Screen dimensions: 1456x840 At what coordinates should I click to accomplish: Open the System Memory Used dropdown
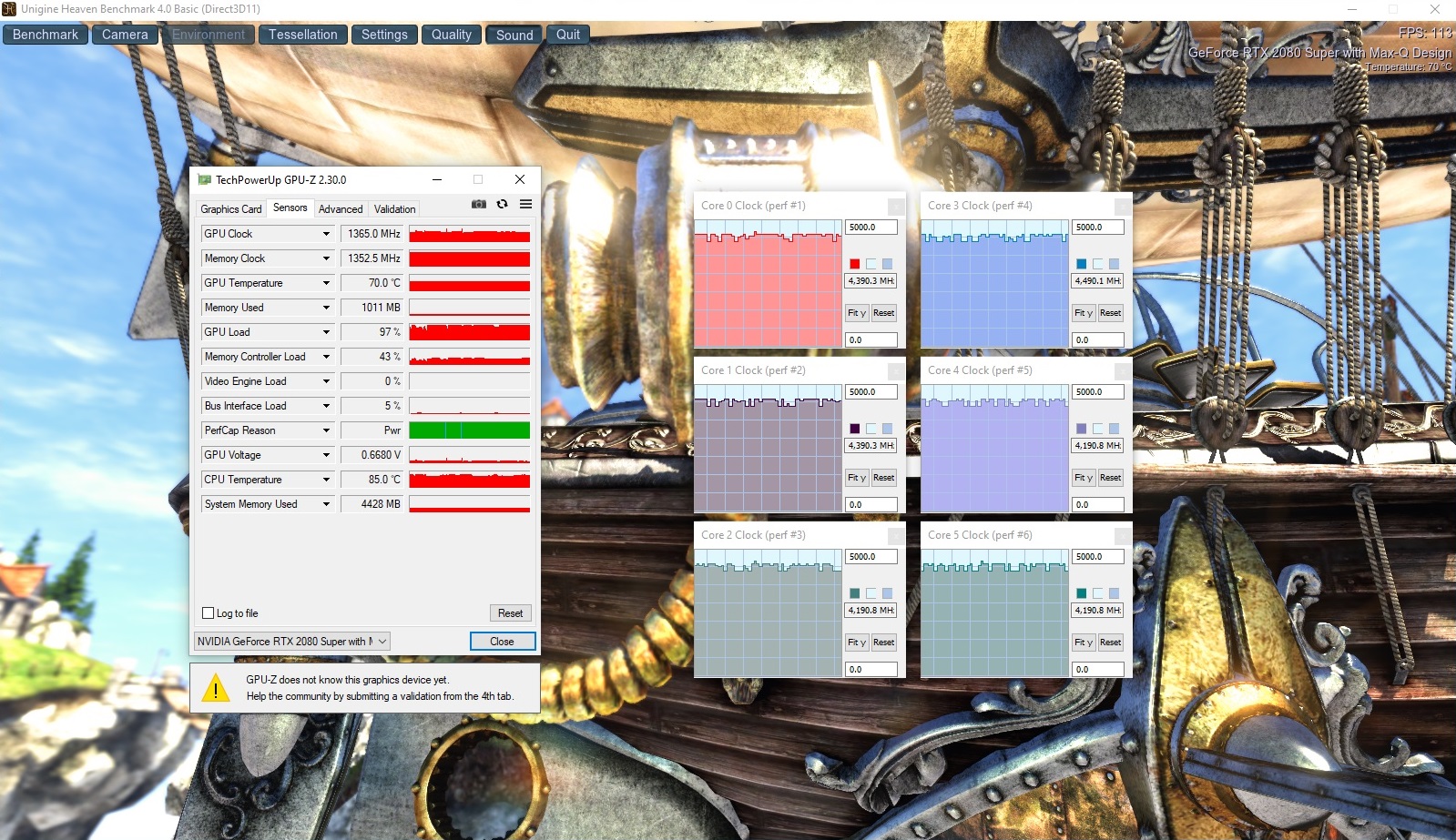[x=326, y=504]
